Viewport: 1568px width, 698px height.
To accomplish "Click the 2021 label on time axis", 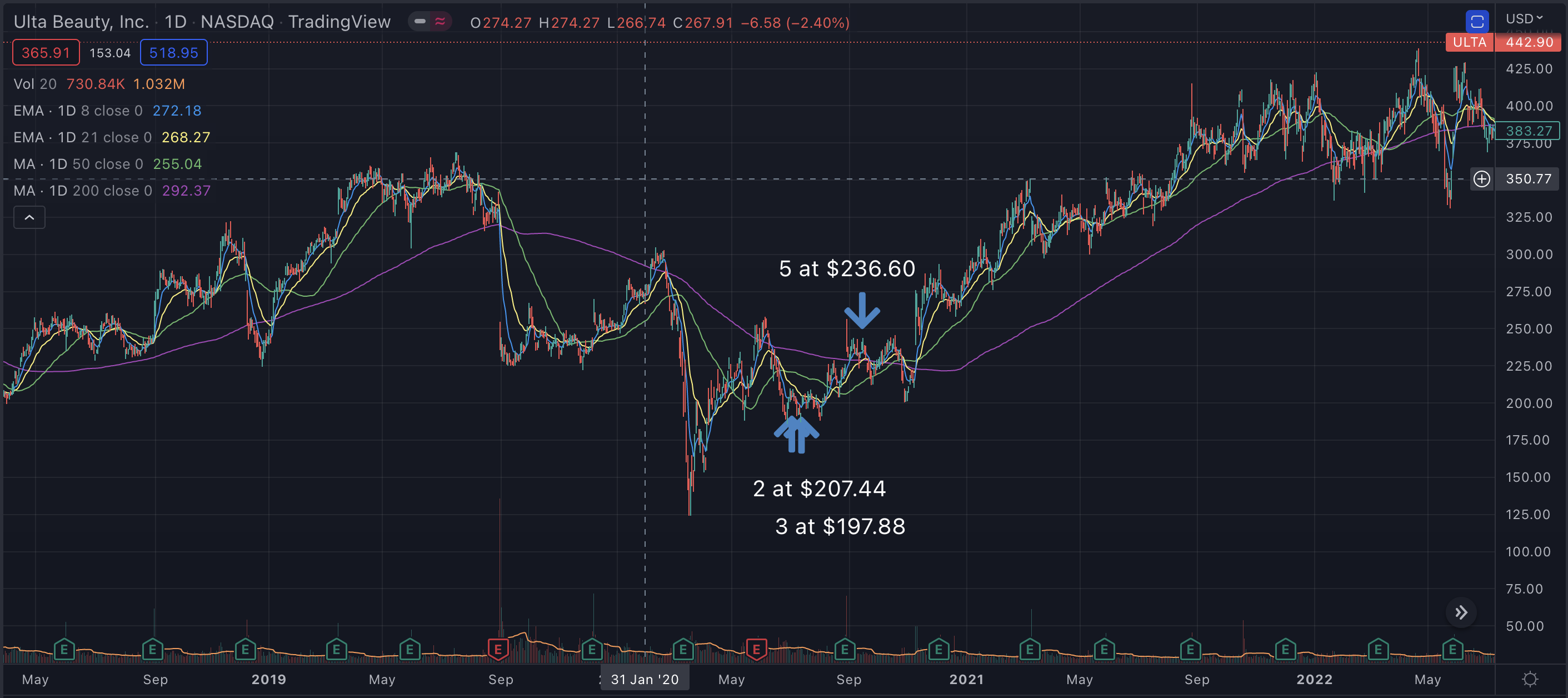I will point(967,679).
